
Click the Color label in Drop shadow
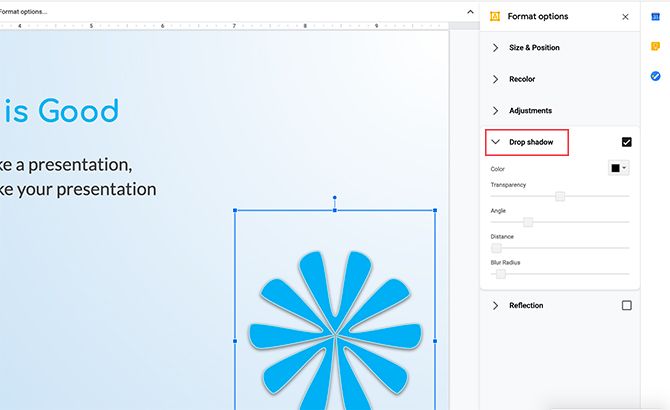tap(497, 169)
